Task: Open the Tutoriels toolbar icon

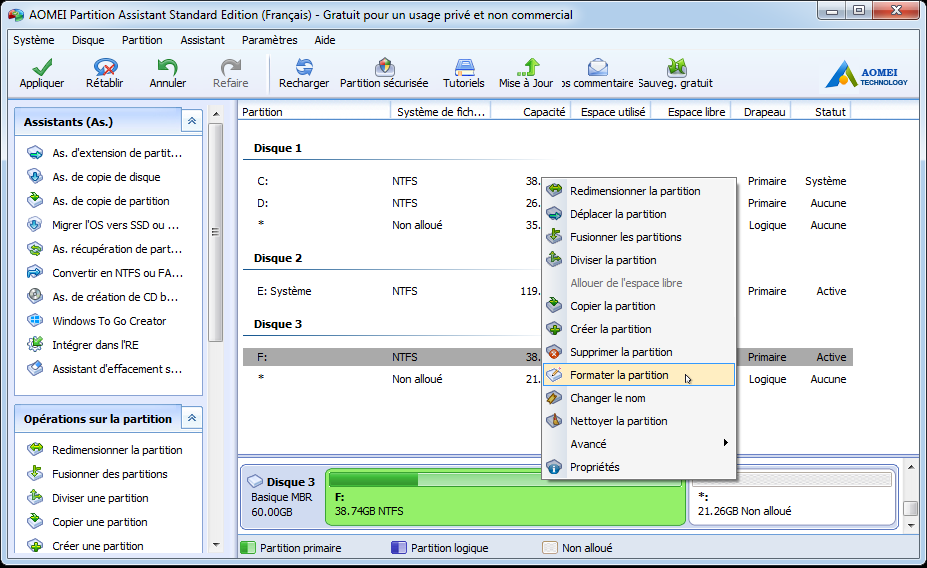Action: pyautogui.click(x=464, y=67)
